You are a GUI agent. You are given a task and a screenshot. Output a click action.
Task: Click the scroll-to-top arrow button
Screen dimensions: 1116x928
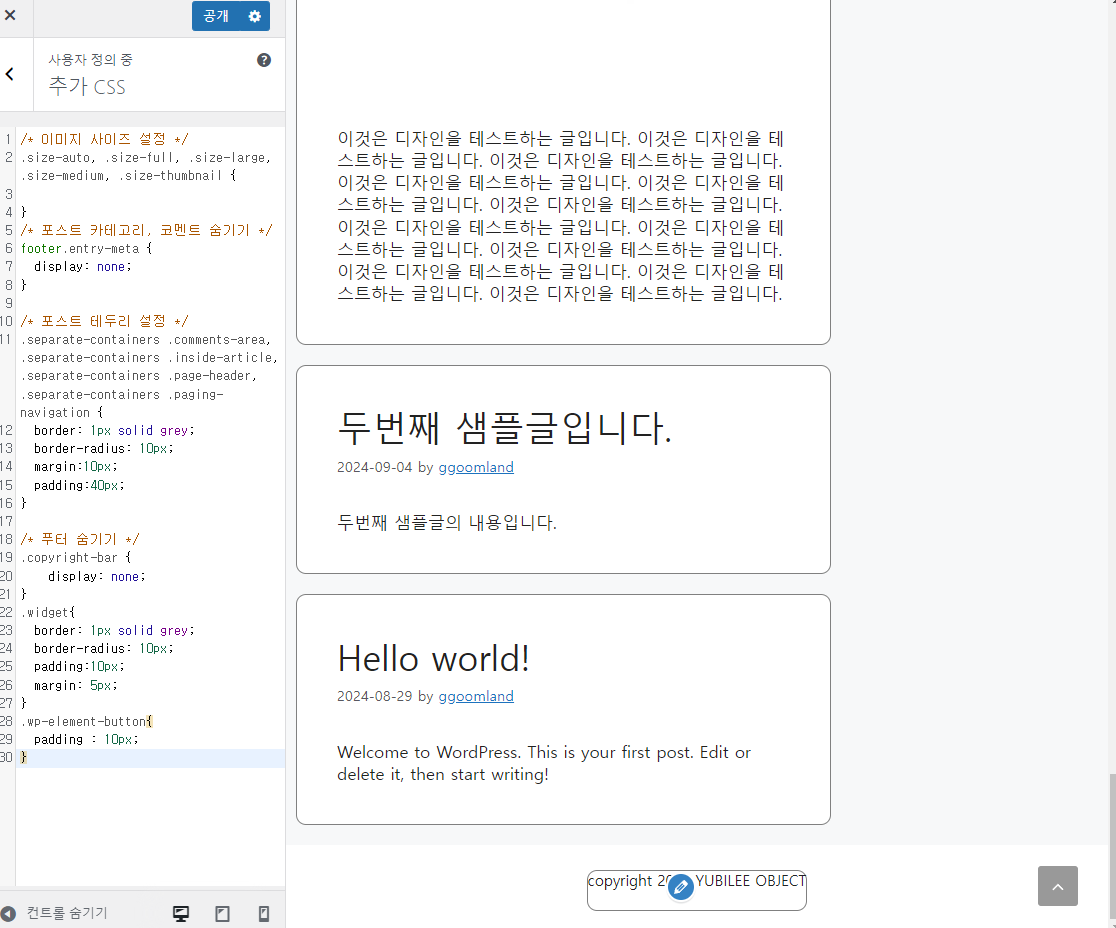(1058, 886)
